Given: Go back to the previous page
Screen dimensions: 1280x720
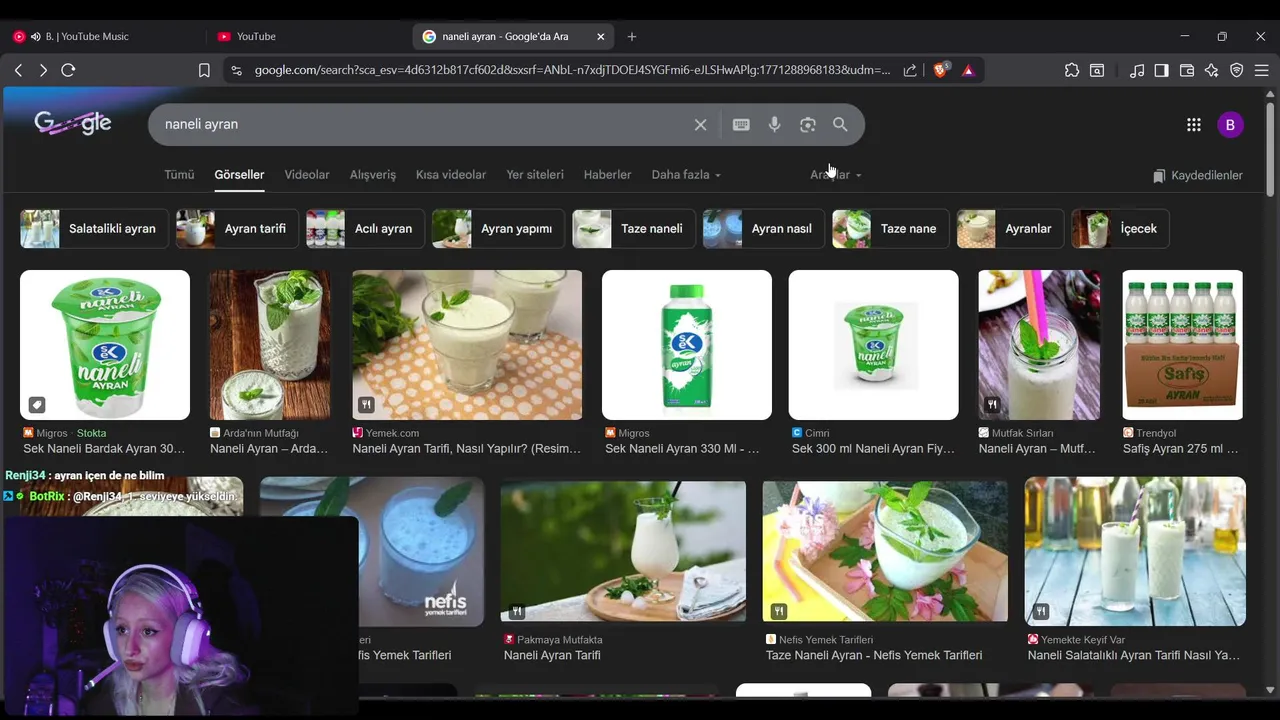Looking at the screenshot, I should (x=18, y=70).
